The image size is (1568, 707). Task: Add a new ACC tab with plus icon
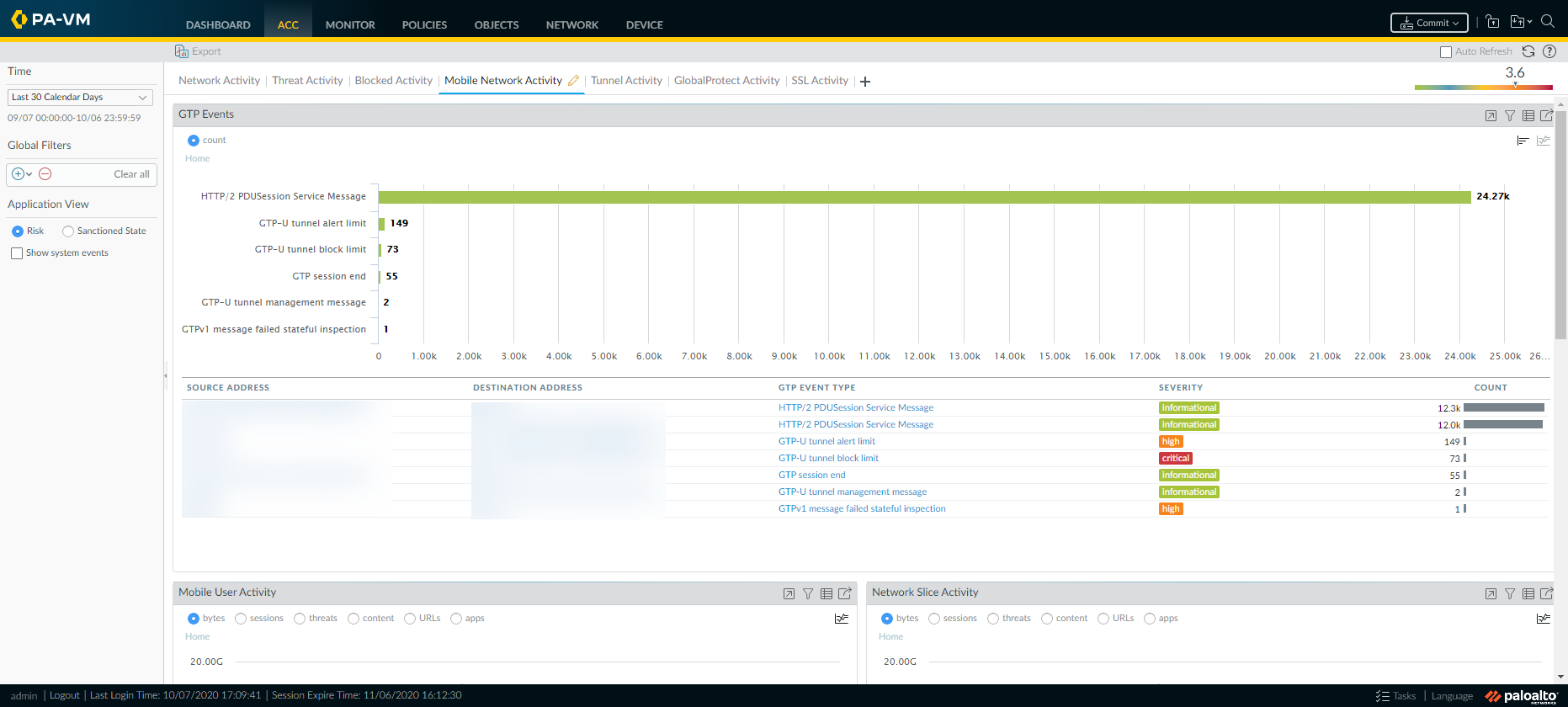[x=865, y=82]
